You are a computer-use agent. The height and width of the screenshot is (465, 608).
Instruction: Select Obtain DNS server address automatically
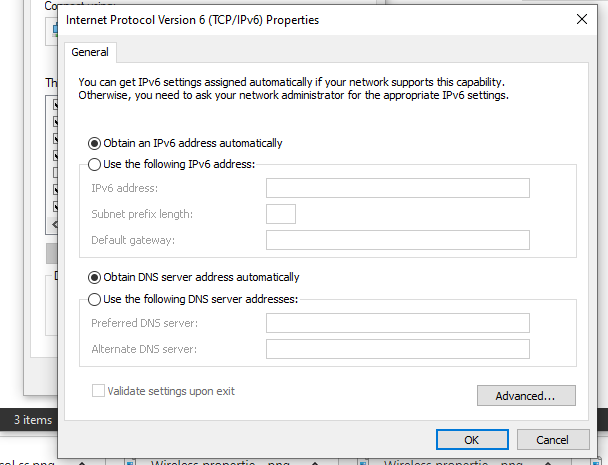(x=96, y=277)
